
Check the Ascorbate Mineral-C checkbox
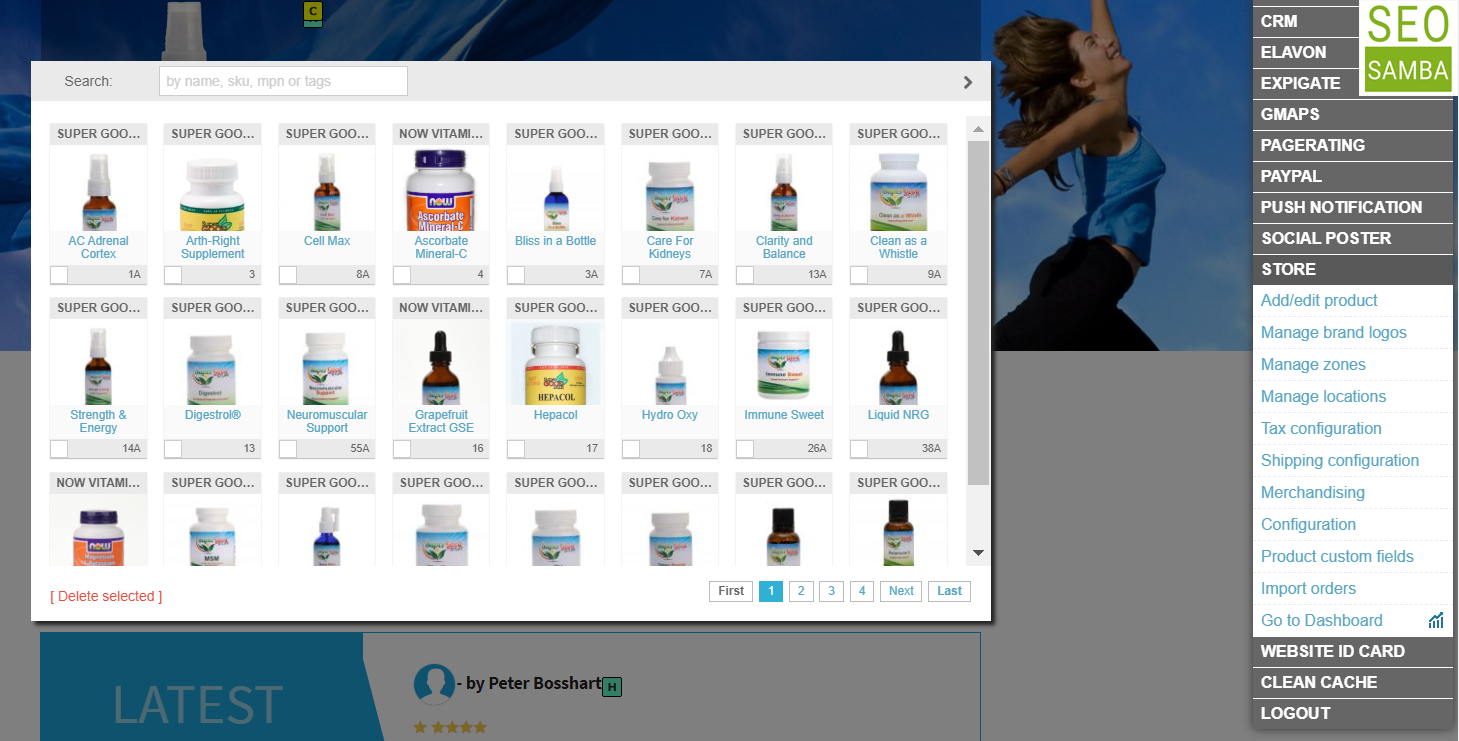point(402,275)
